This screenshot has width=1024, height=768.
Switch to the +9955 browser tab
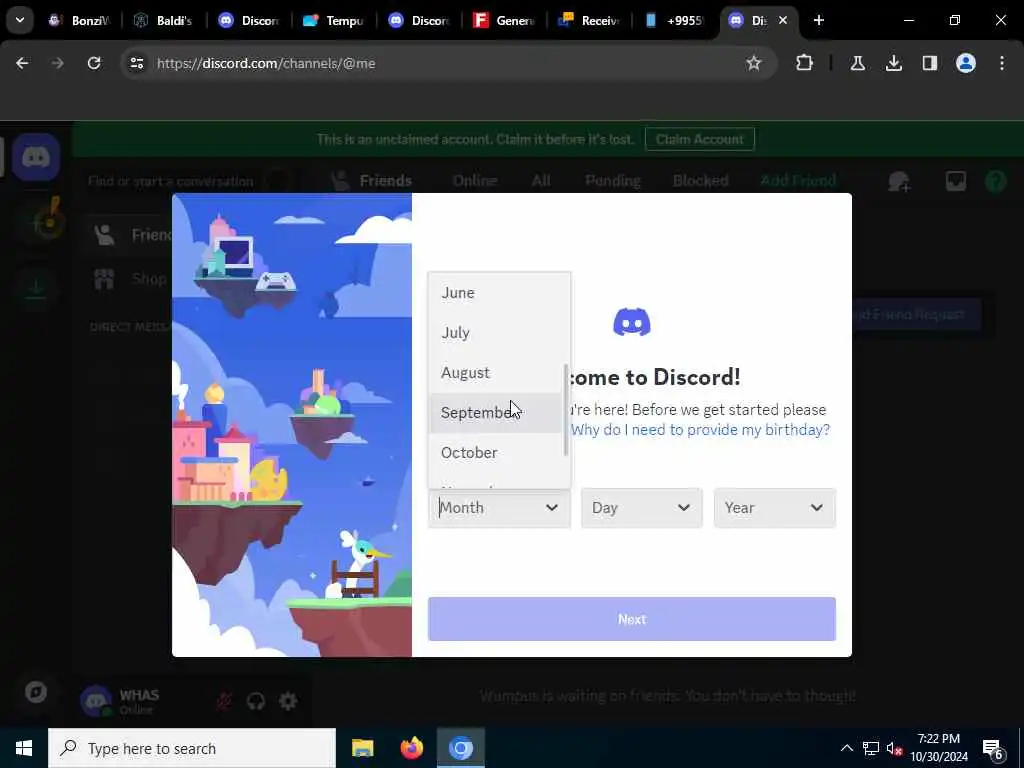click(x=674, y=21)
